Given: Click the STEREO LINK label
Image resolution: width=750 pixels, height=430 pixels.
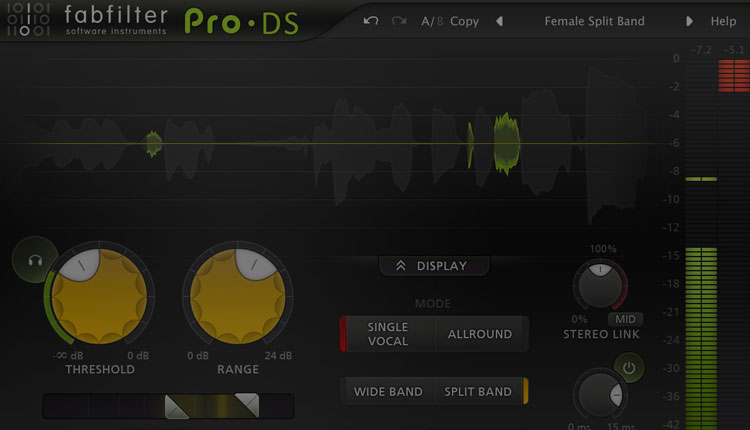Looking at the screenshot, I should (x=601, y=334).
